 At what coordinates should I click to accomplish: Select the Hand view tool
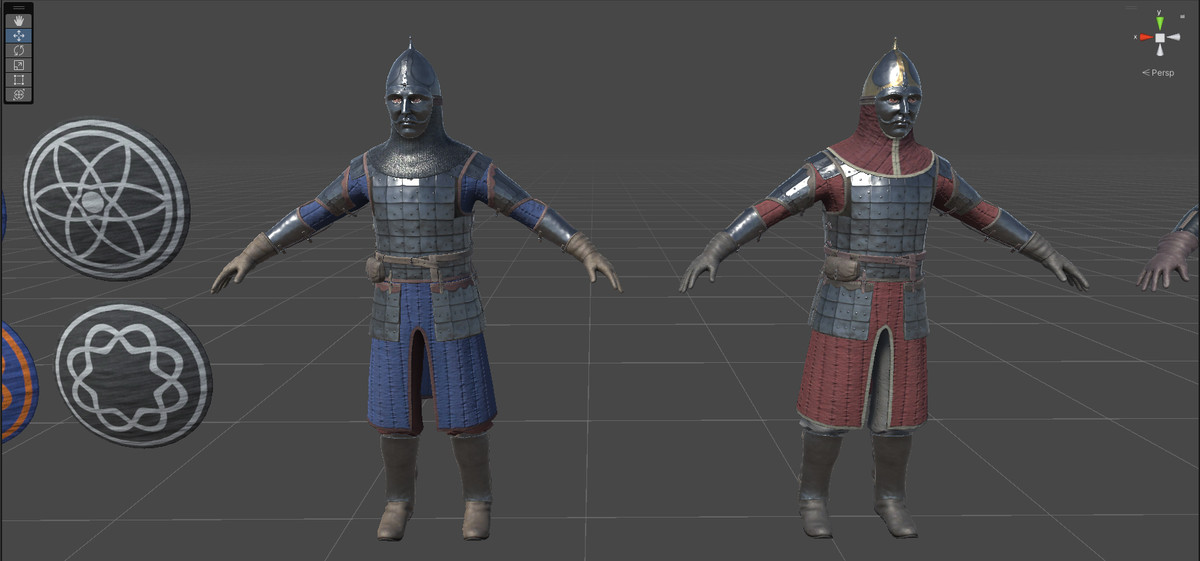[18, 21]
